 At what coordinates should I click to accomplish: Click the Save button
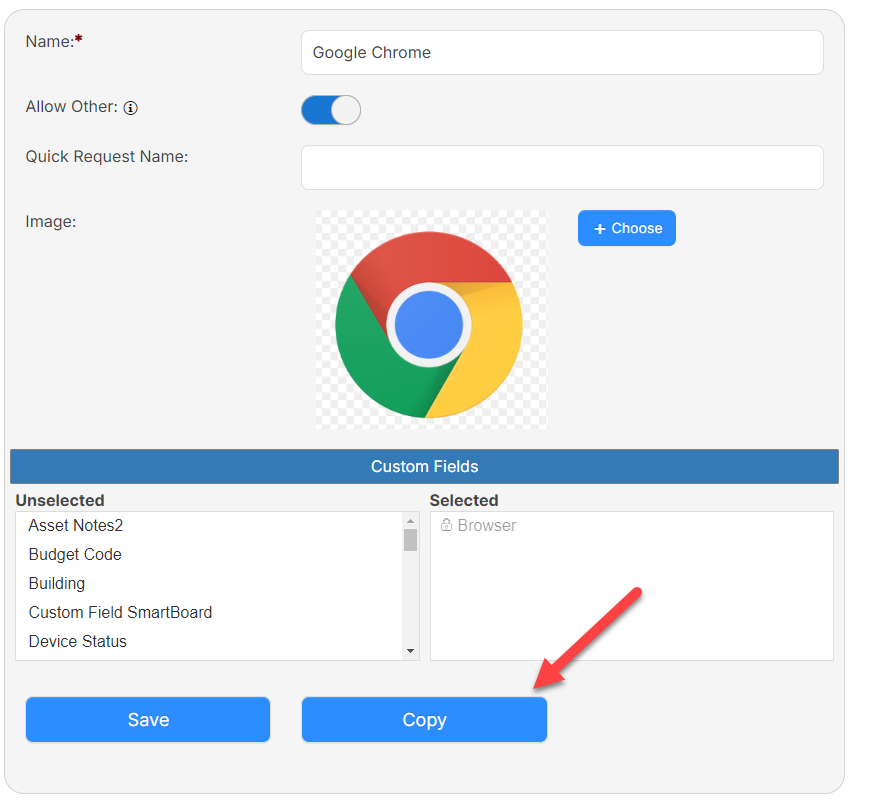pos(148,719)
